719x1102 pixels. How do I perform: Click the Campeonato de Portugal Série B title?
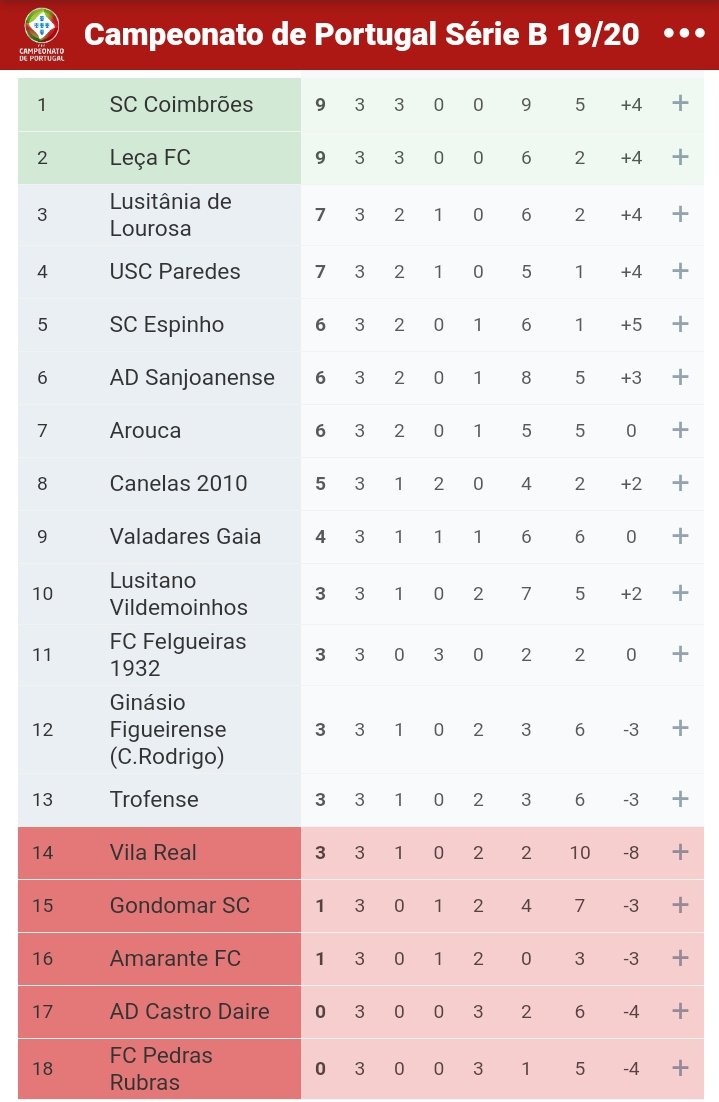click(x=361, y=34)
